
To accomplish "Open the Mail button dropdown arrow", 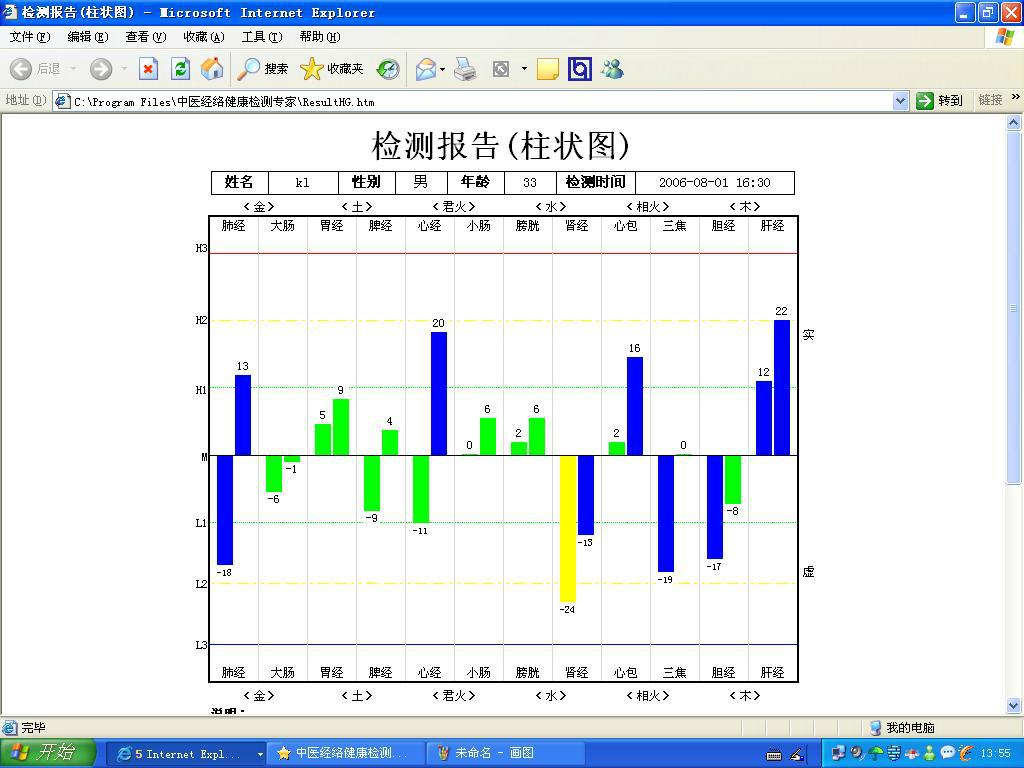I will tap(443, 69).
